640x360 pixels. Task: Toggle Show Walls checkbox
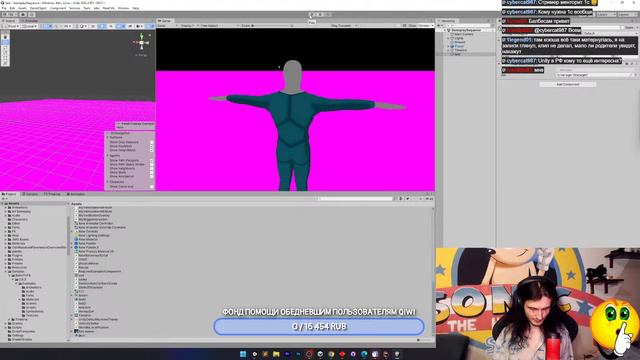point(152,172)
